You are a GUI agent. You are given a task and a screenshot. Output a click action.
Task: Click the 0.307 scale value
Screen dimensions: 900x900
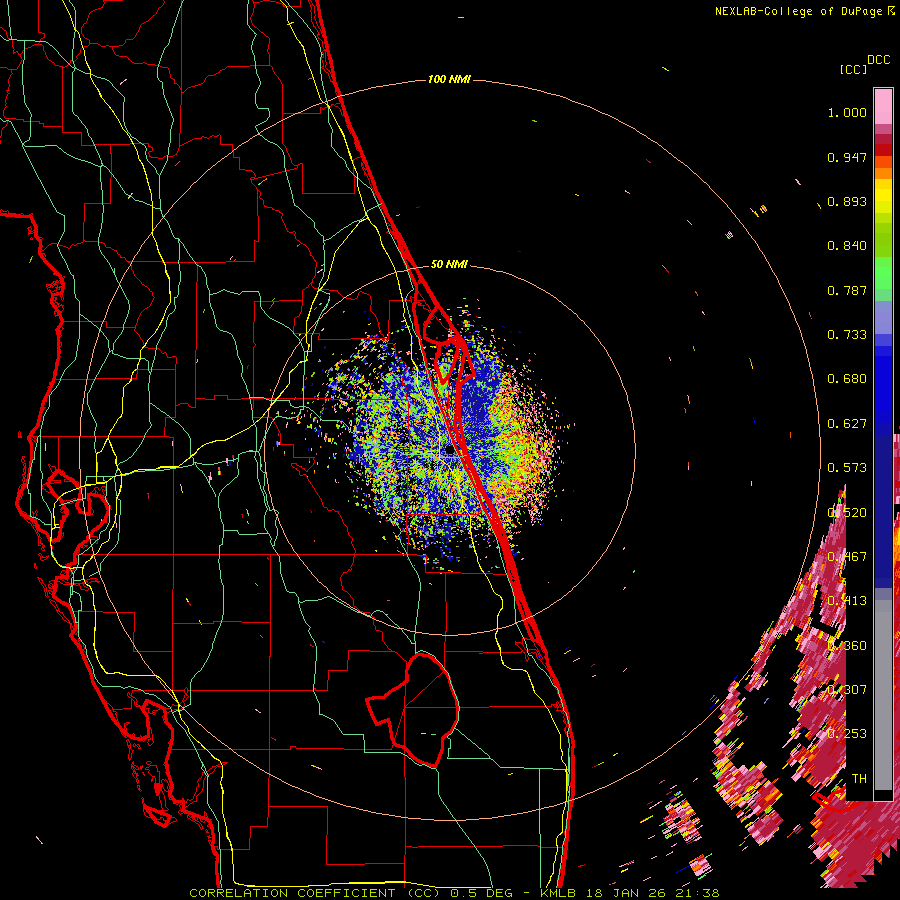tap(847, 689)
